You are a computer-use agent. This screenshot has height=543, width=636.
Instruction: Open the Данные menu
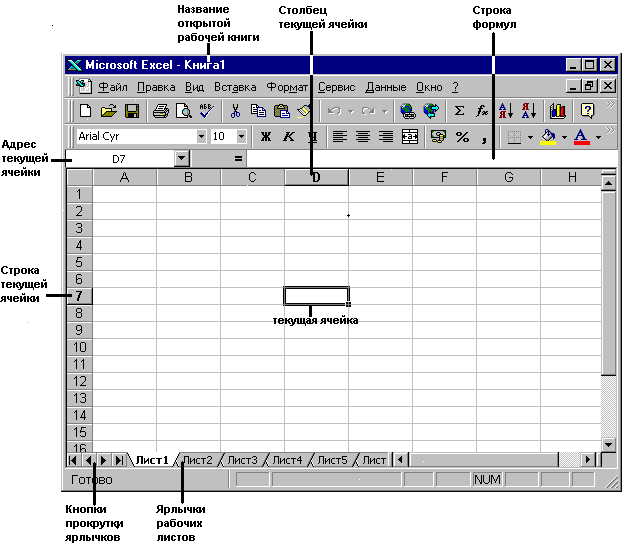[x=386, y=87]
